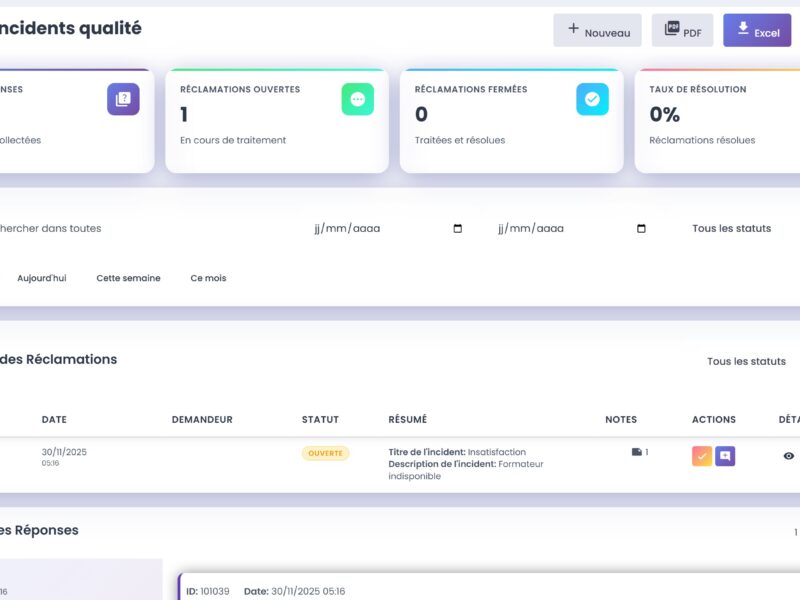Click the search input field
This screenshot has height=600, width=800.
pos(100,228)
